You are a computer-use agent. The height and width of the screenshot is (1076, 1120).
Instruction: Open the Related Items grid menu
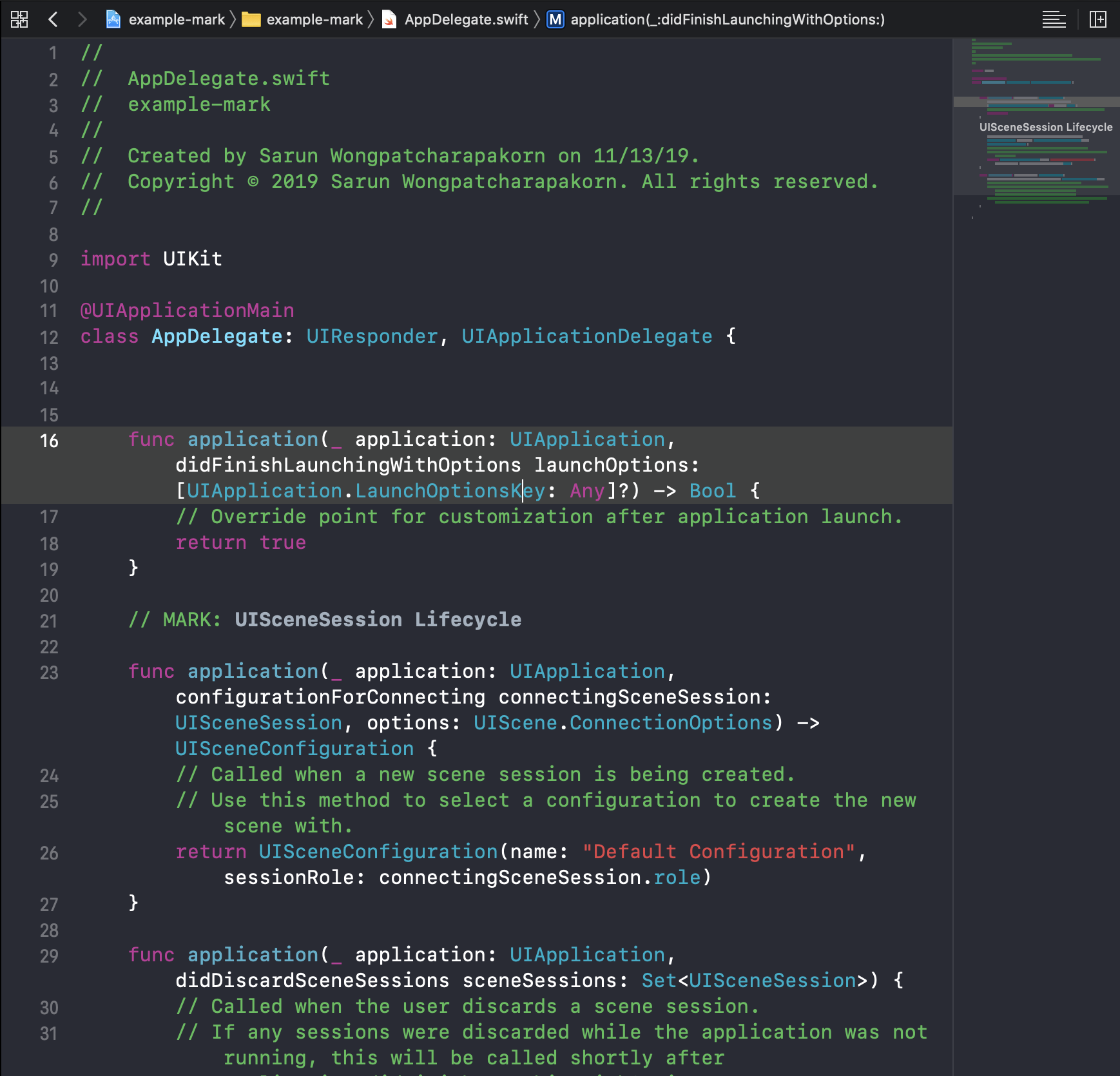(x=19, y=19)
